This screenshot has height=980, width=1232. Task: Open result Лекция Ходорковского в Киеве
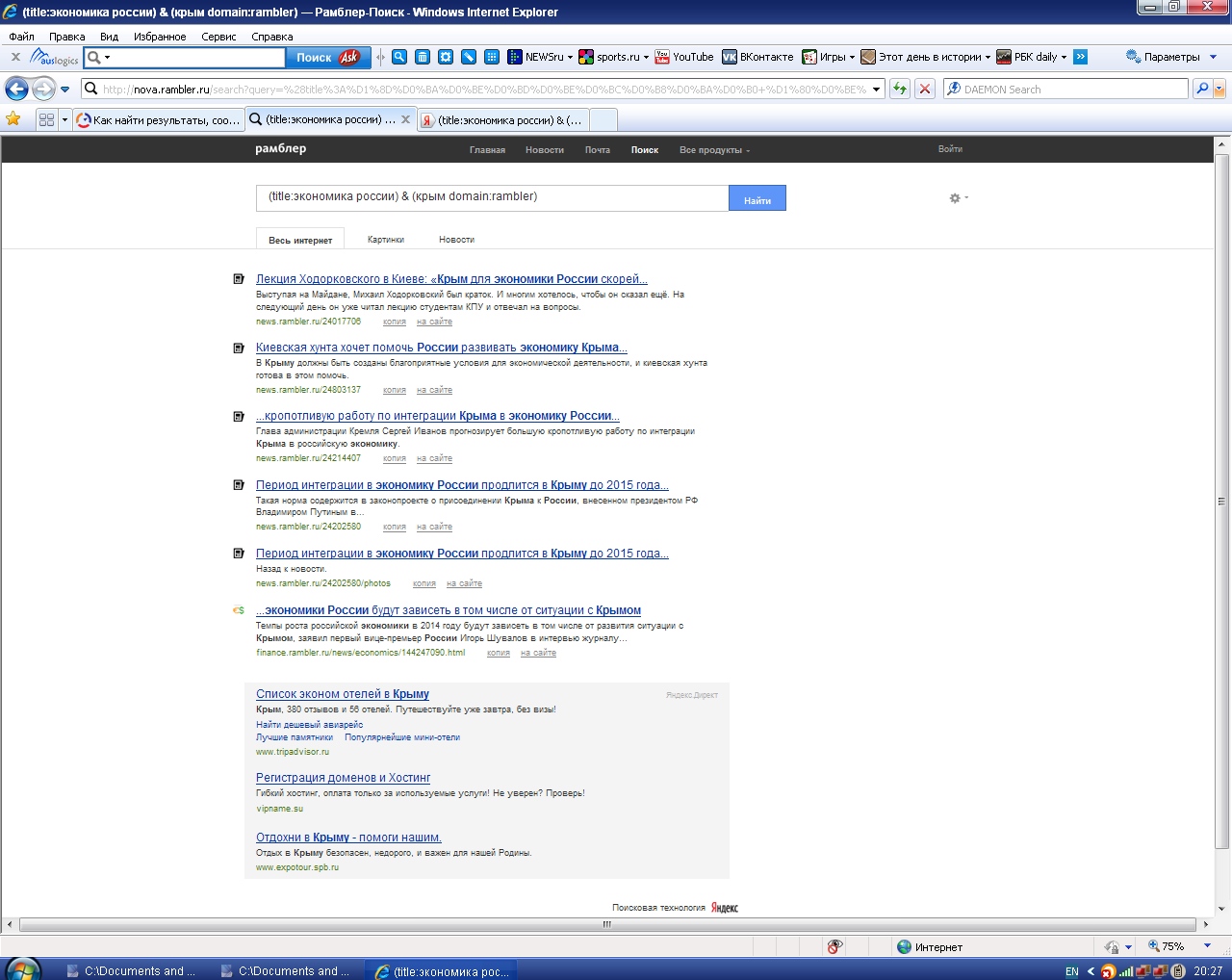pyautogui.click(x=451, y=279)
